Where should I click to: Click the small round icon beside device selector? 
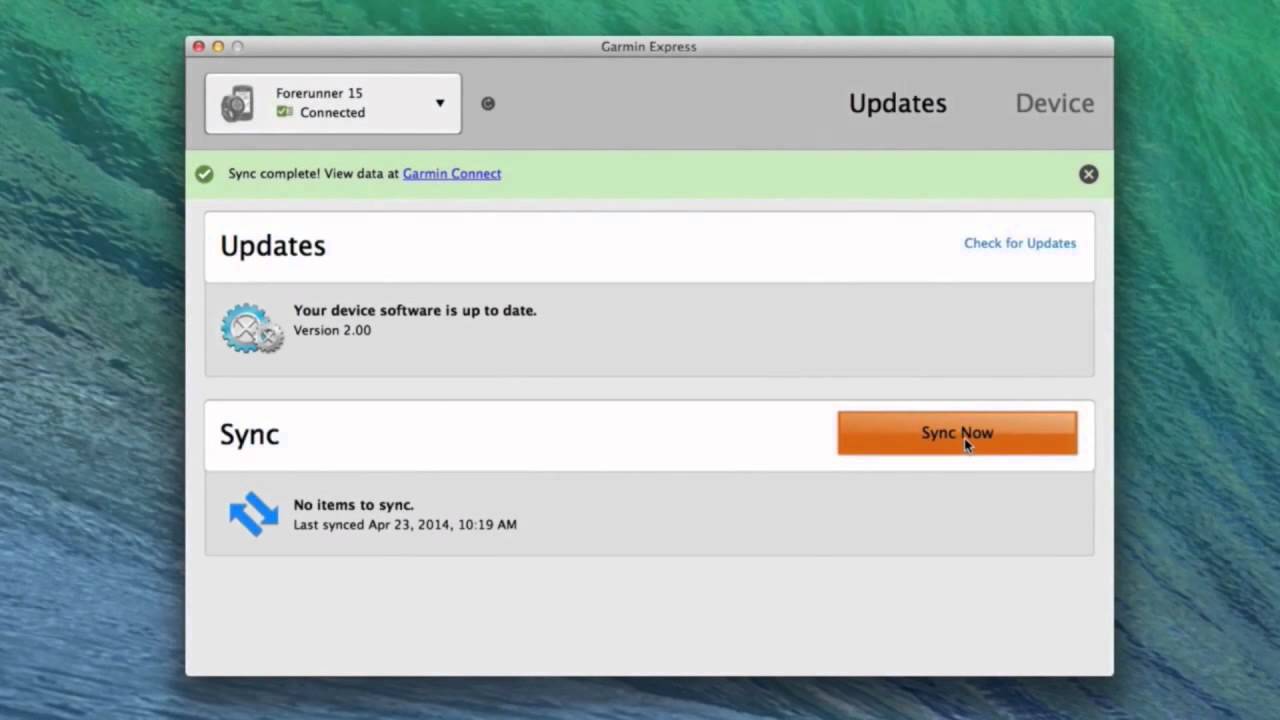tap(488, 103)
